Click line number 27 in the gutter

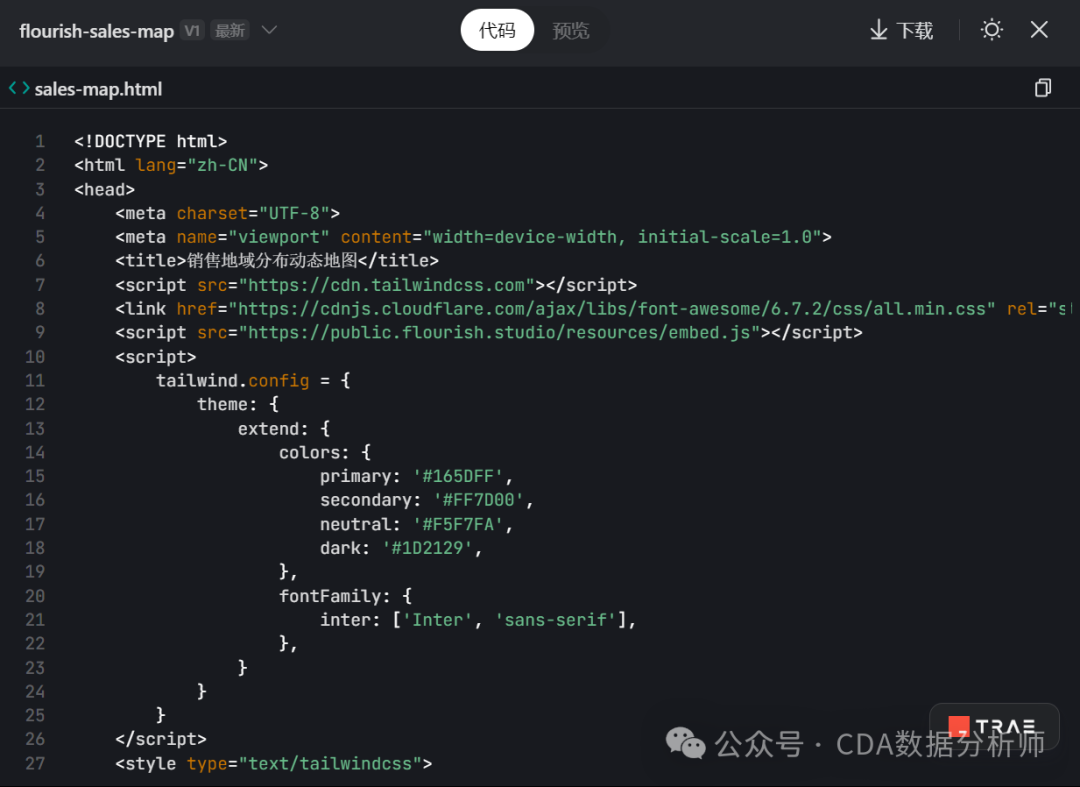(x=35, y=764)
